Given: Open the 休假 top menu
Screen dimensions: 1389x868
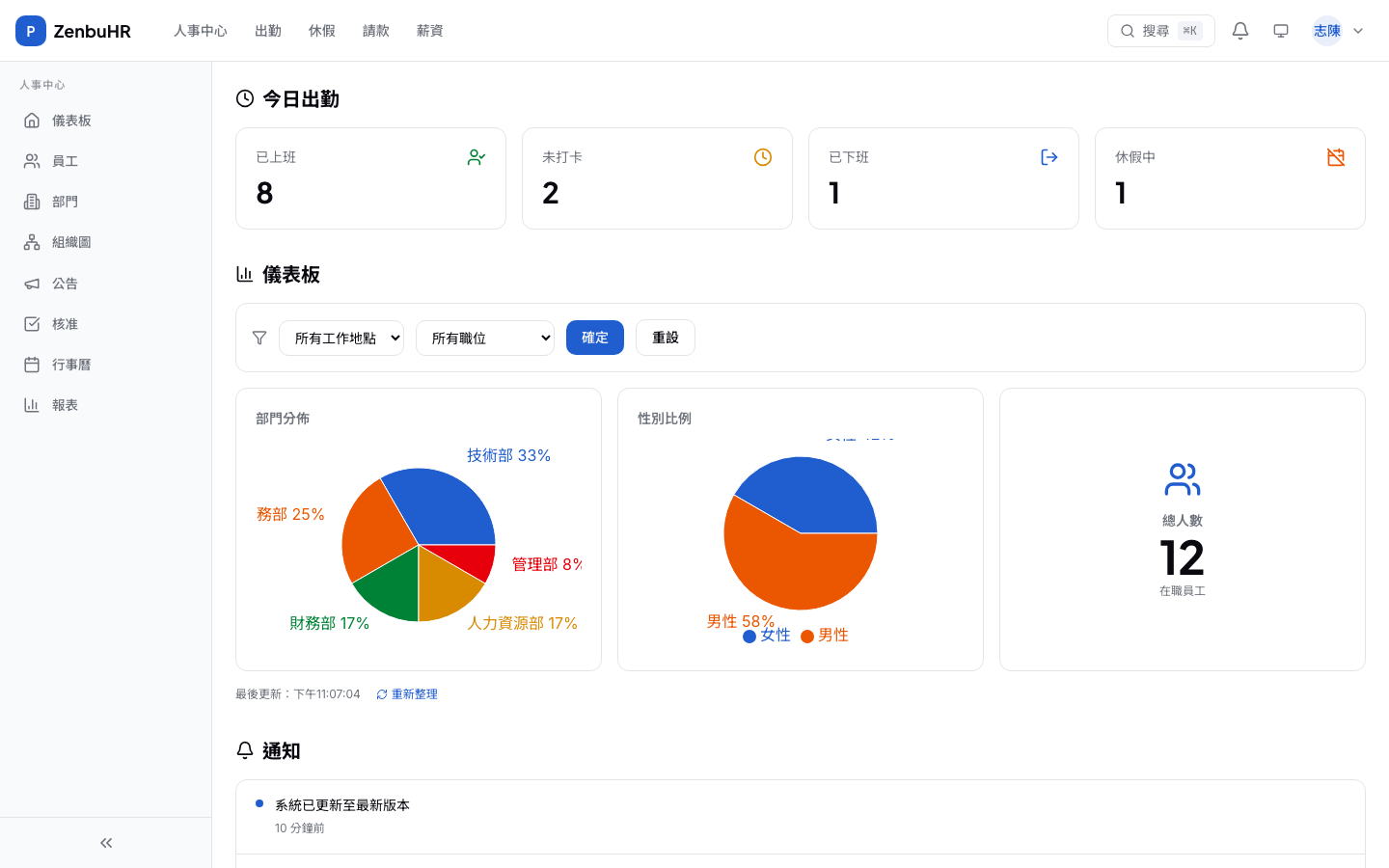Looking at the screenshot, I should point(322,31).
